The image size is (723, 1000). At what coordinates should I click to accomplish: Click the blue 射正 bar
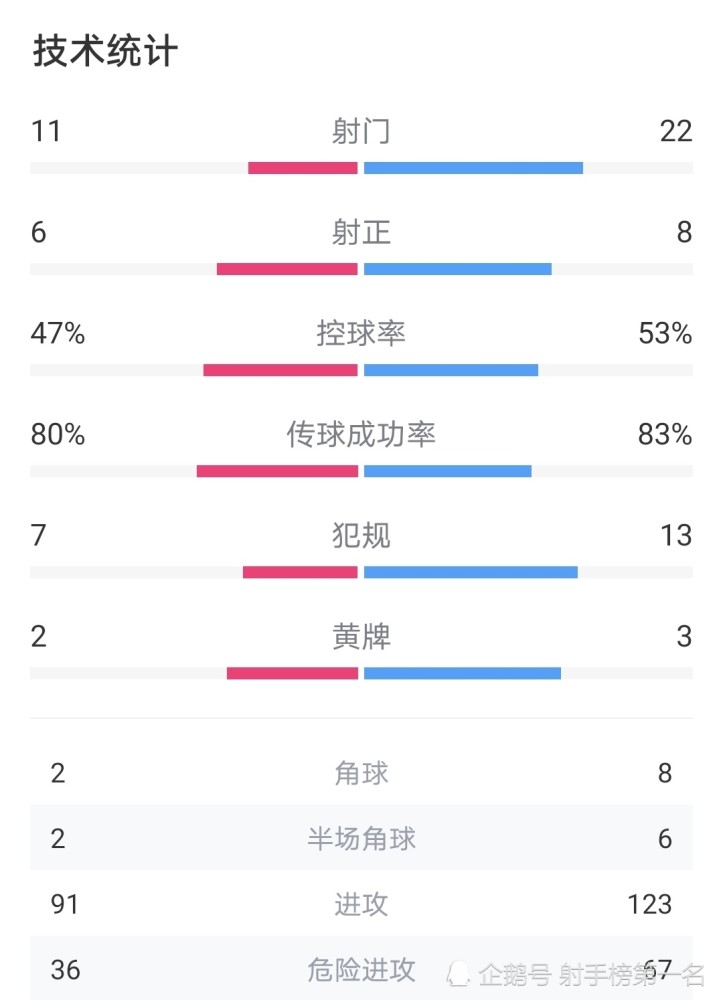458,269
